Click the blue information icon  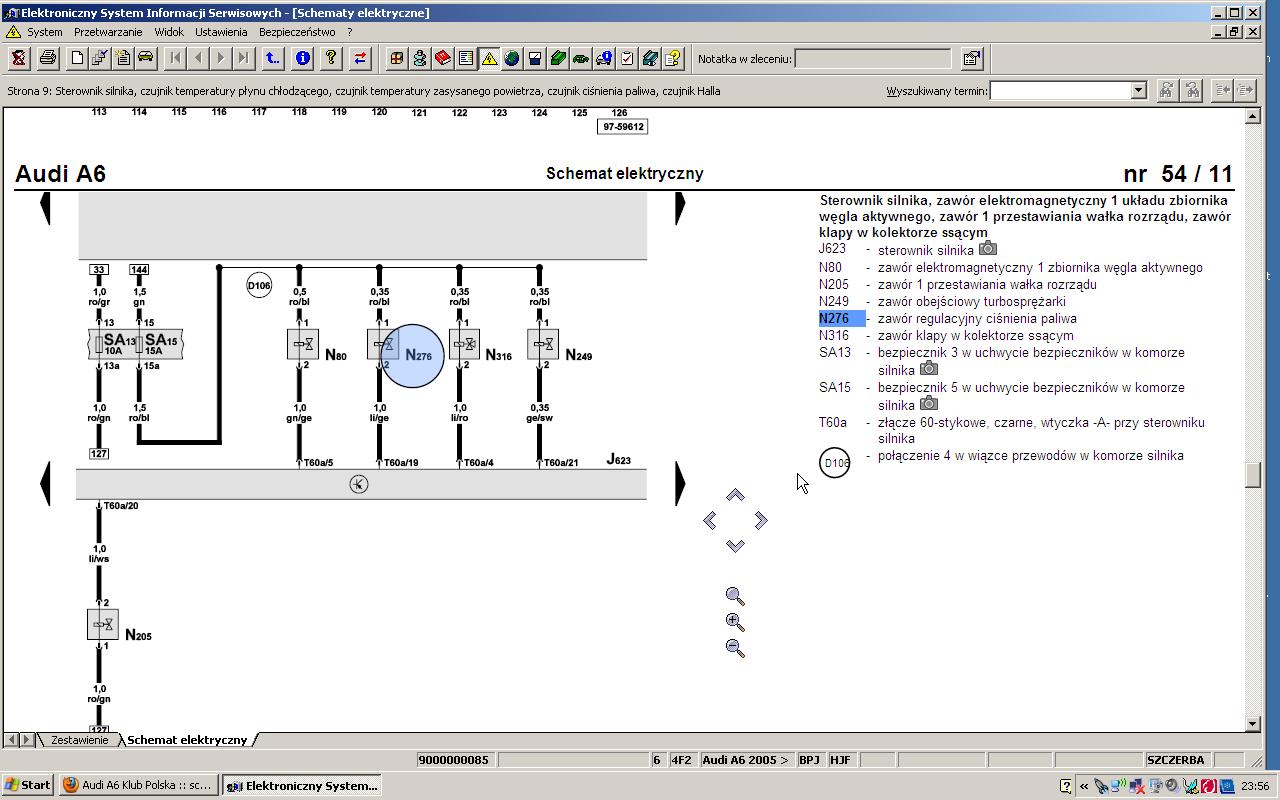coord(302,58)
